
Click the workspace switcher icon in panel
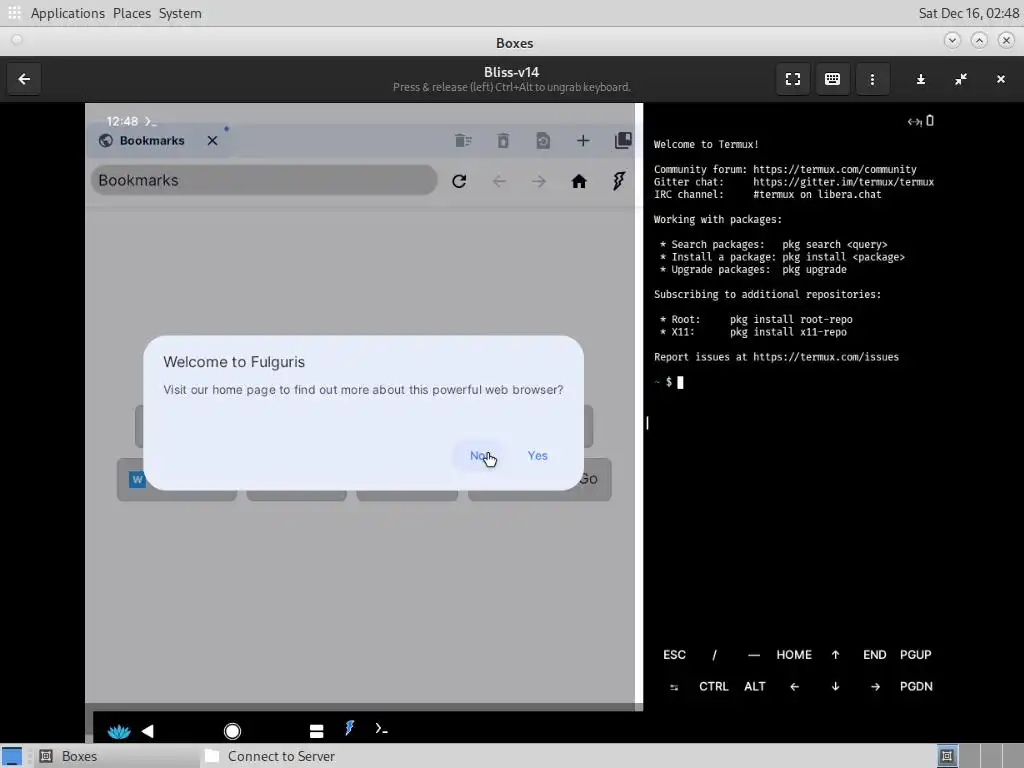(947, 756)
